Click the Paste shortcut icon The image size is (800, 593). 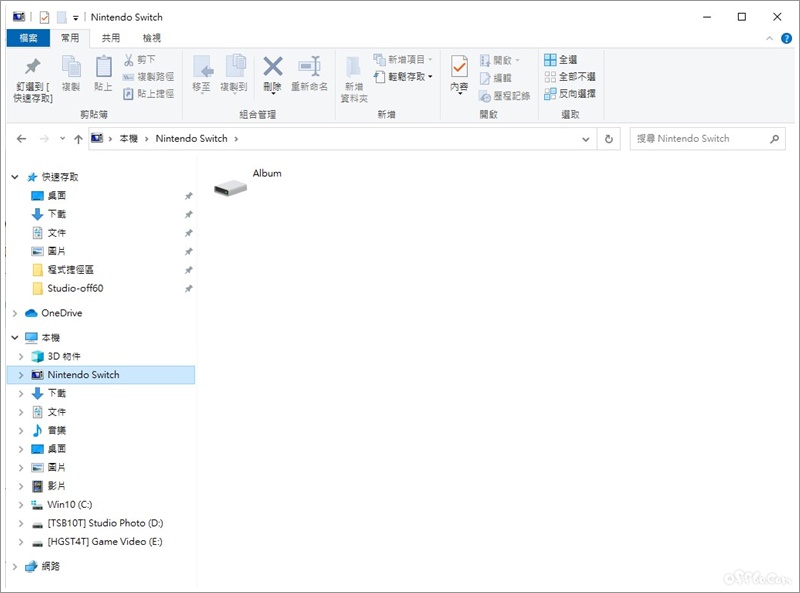(x=129, y=94)
